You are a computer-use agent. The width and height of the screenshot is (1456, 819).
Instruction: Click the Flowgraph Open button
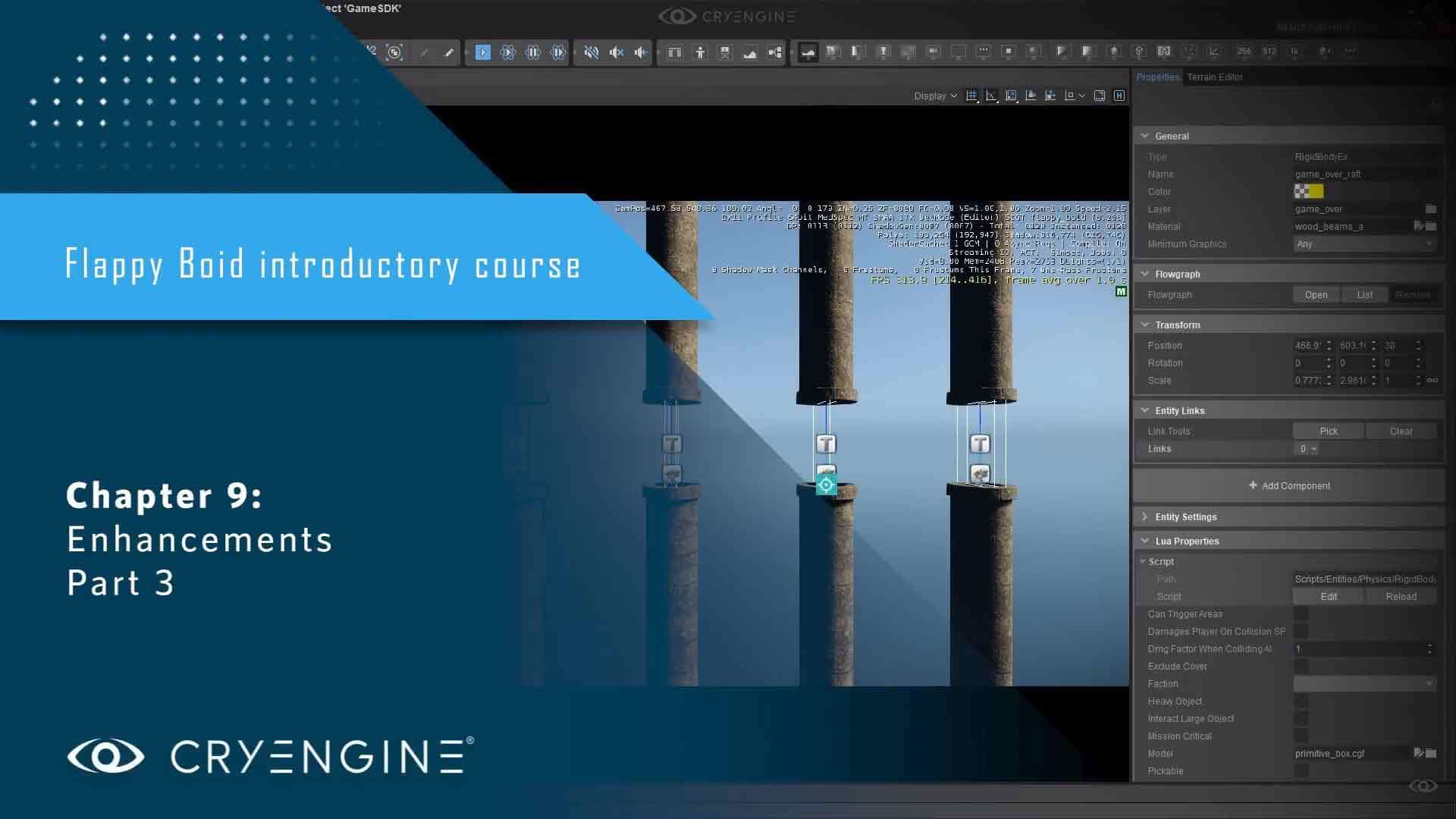coord(1316,294)
